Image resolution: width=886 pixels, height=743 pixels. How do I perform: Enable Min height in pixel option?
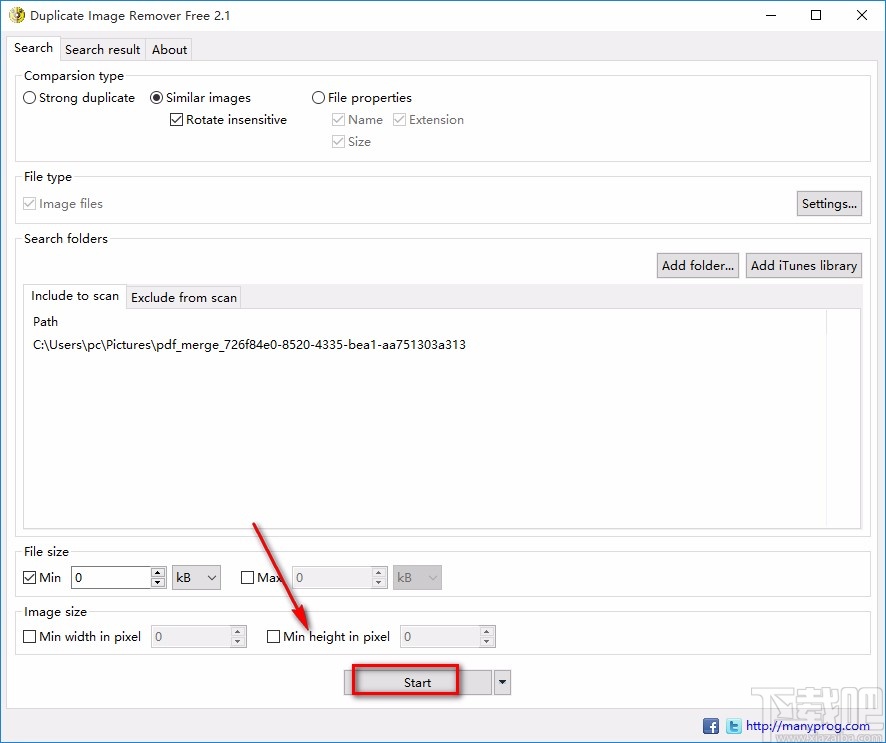[274, 636]
